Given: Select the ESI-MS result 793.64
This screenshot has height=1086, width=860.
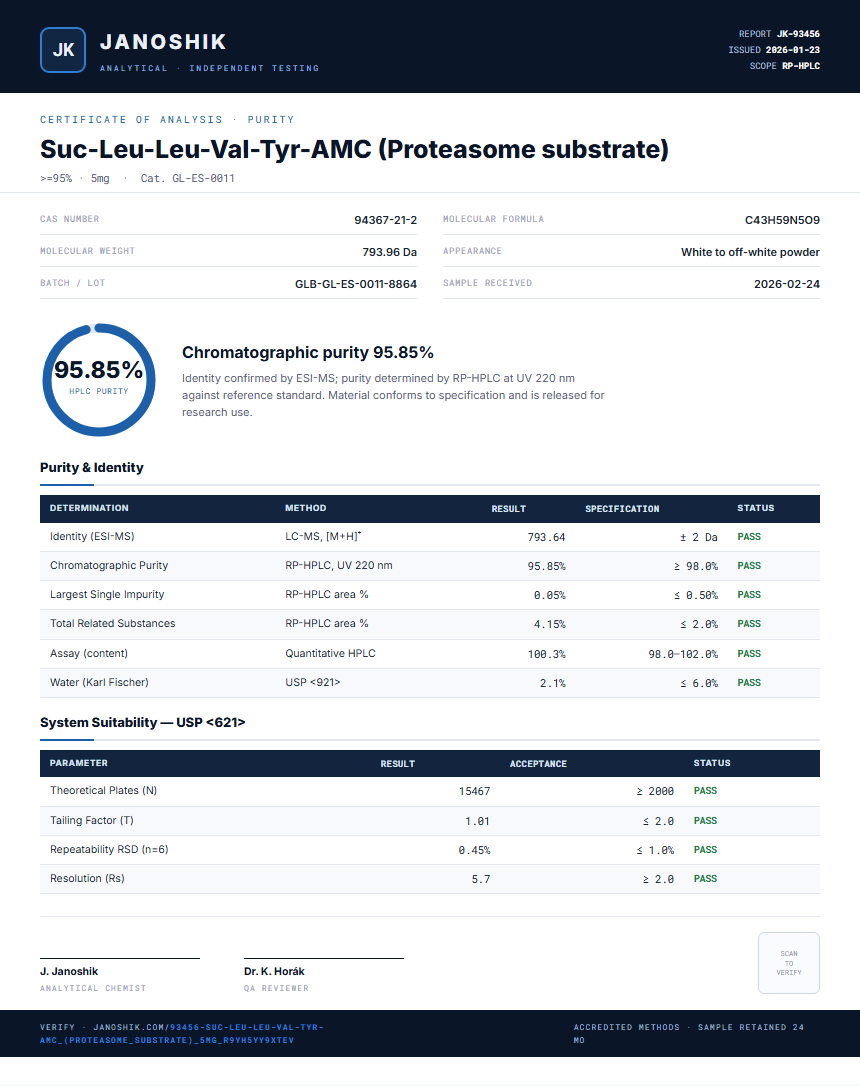Looking at the screenshot, I should click(546, 537).
